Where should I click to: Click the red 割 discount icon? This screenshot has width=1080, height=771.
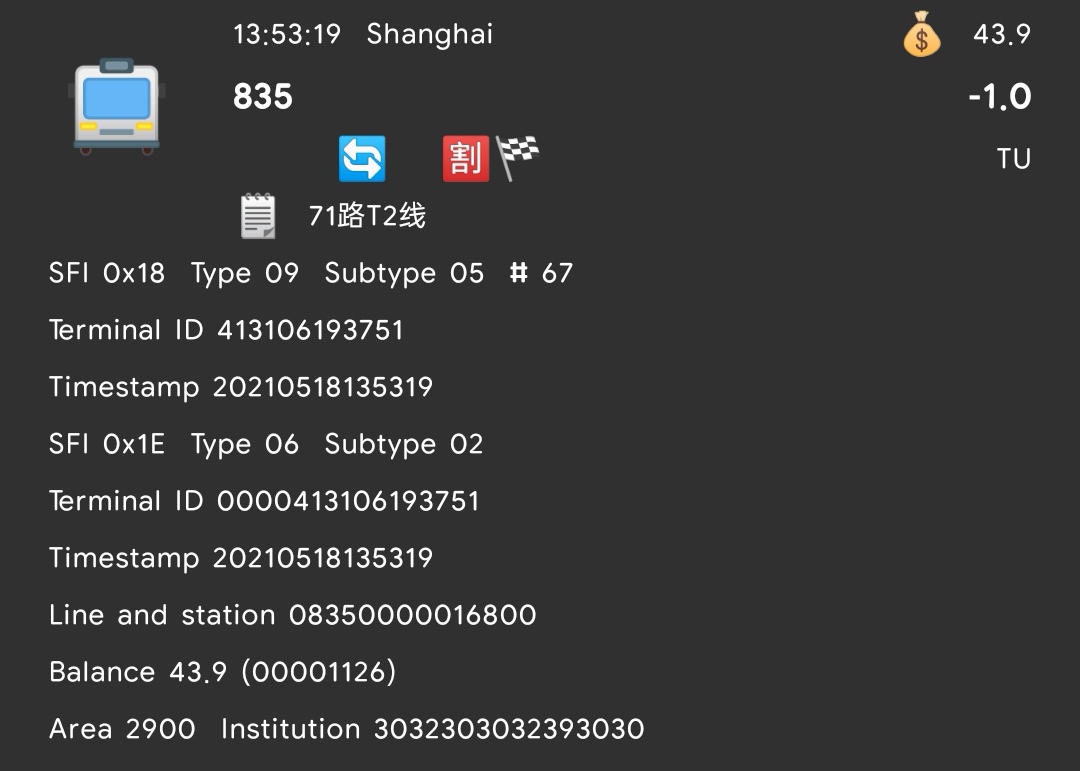465,159
